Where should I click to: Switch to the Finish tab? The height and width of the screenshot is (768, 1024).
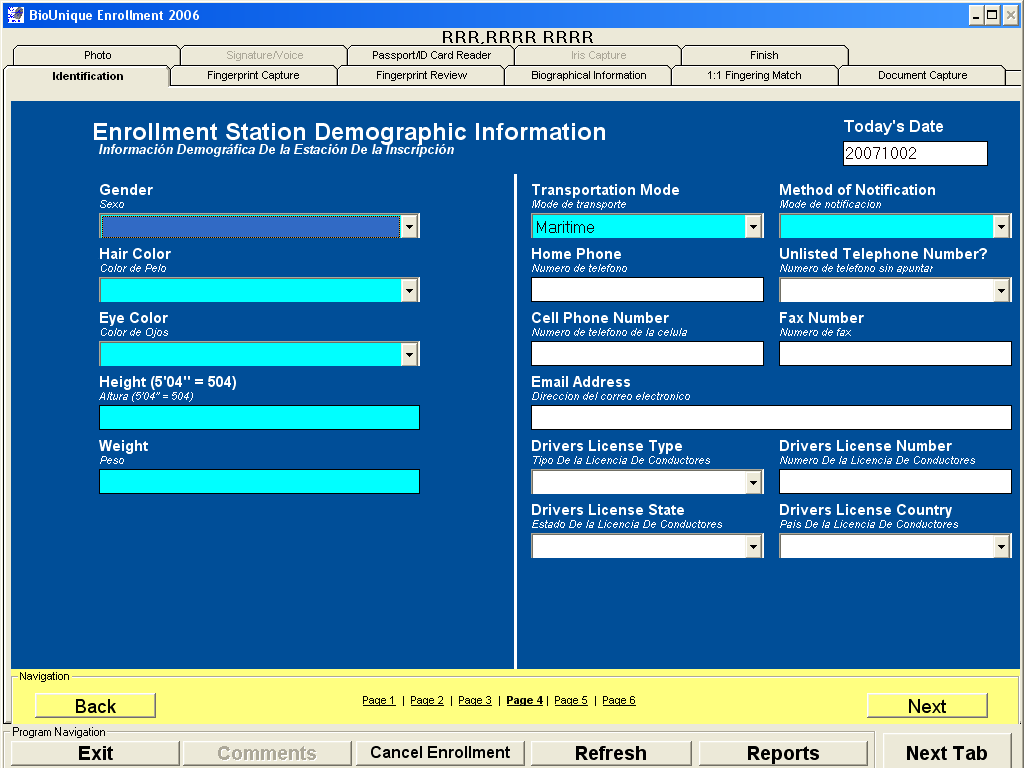(764, 56)
